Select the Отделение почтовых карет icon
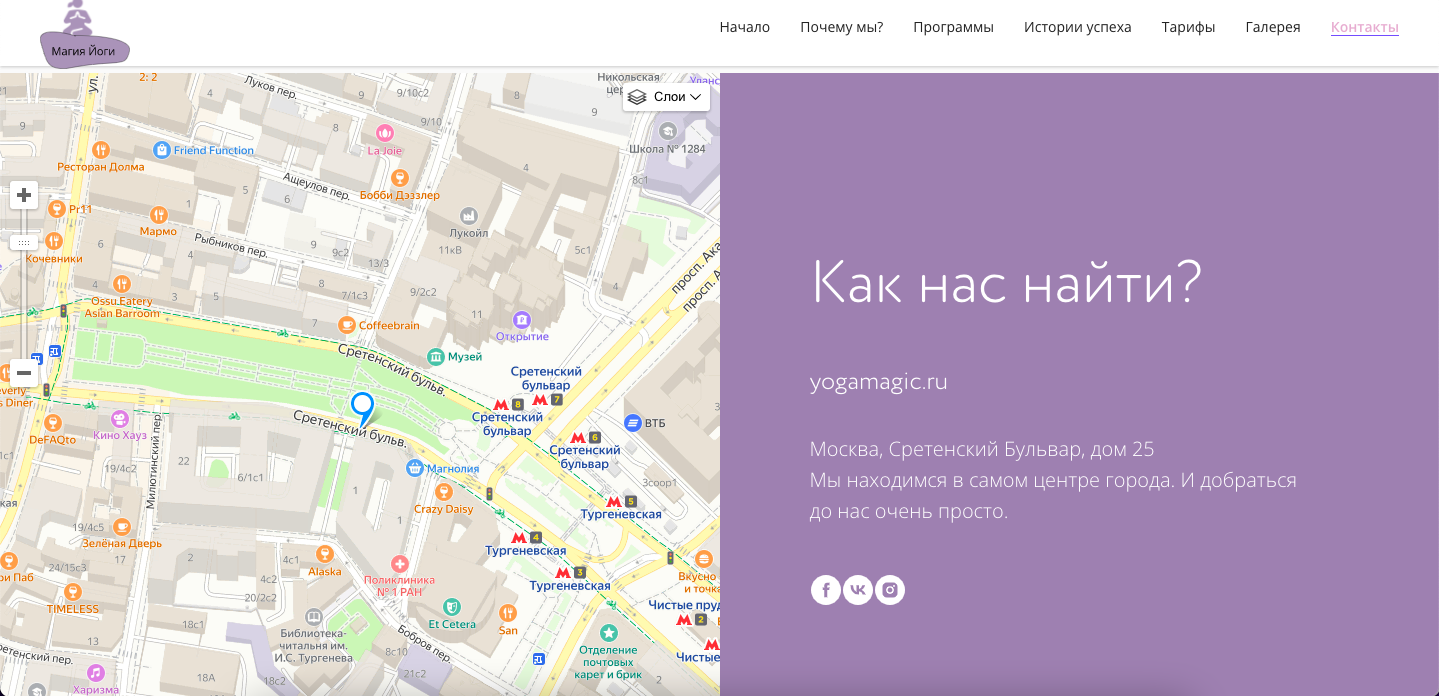The height and width of the screenshot is (696, 1439). coord(608,633)
